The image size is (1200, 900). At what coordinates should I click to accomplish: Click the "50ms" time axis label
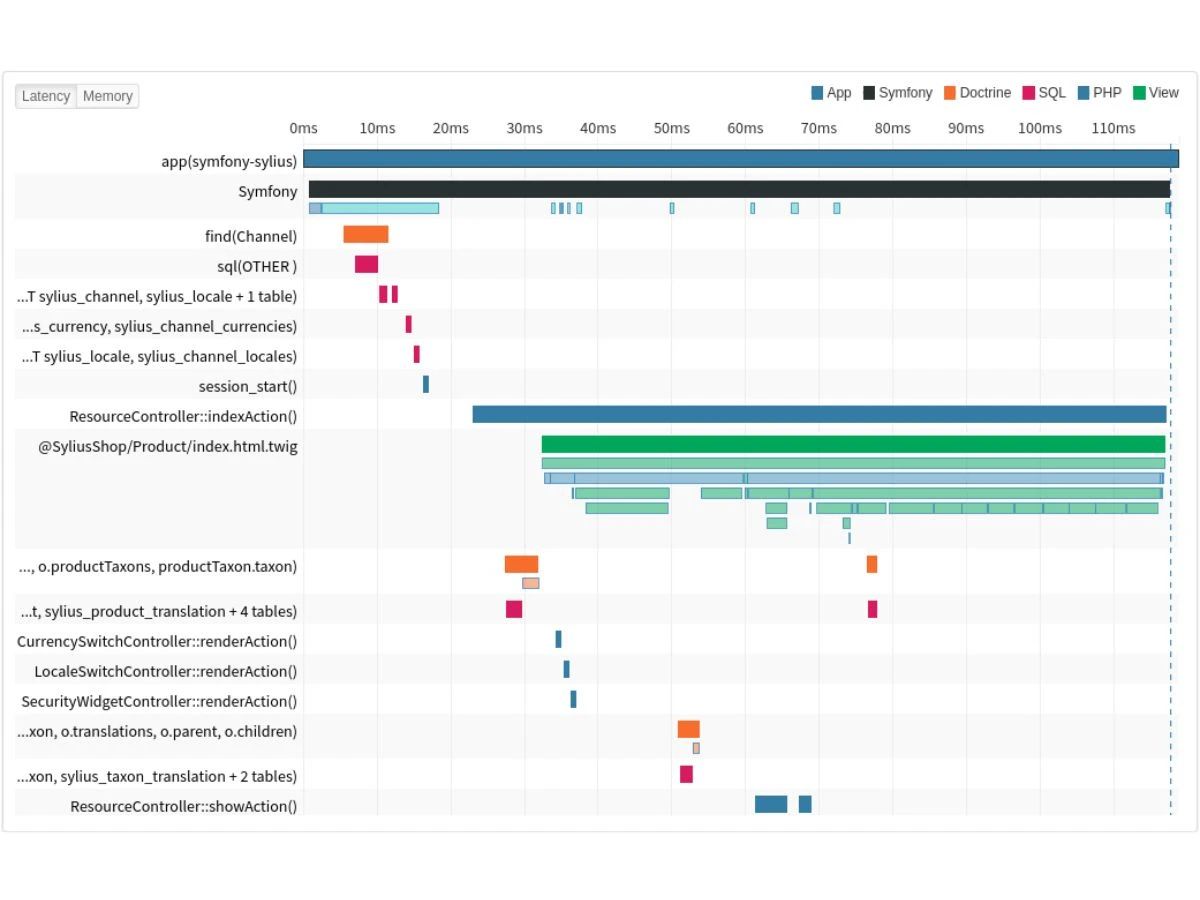pos(672,128)
